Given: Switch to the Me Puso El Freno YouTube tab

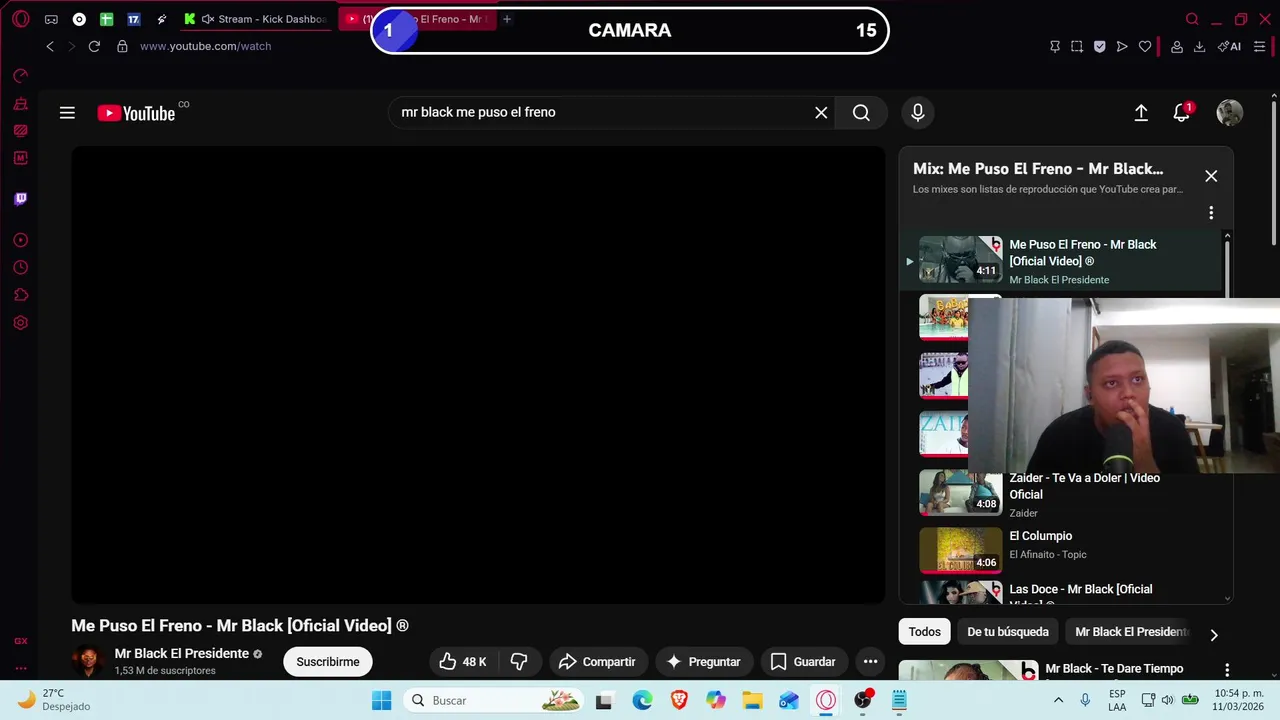Looking at the screenshot, I should (417, 19).
